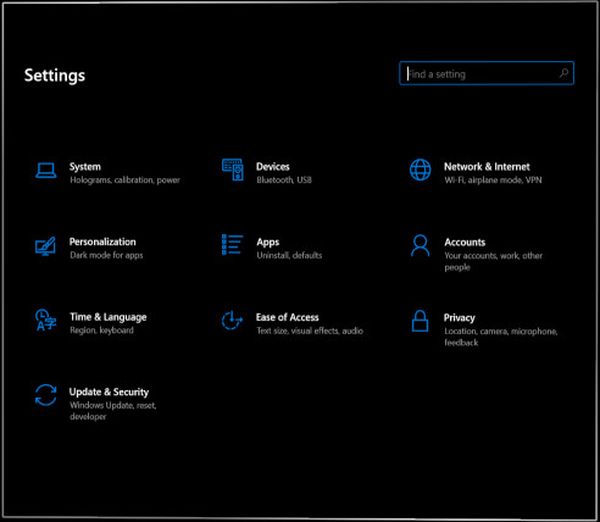Click 'Dark mode for apps' text
Viewport: 600px width, 522px height.
[106, 255]
